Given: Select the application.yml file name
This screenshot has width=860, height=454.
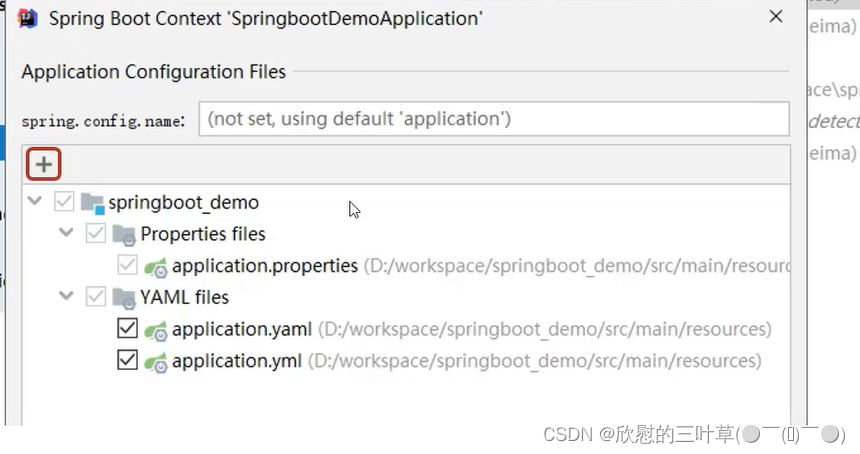Looking at the screenshot, I should 237,361.
